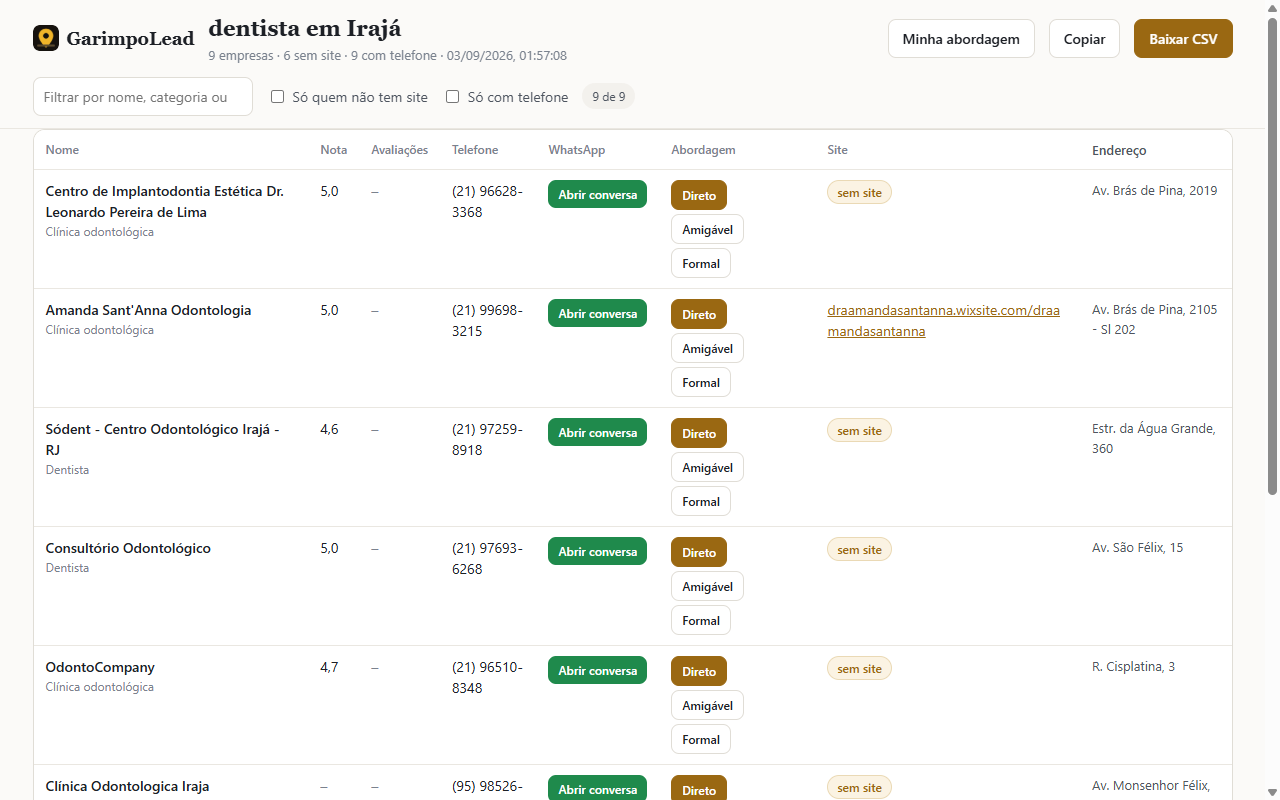
Task: Open WhatsApp conversation for Centro de Implantodontia
Action: [x=597, y=194]
